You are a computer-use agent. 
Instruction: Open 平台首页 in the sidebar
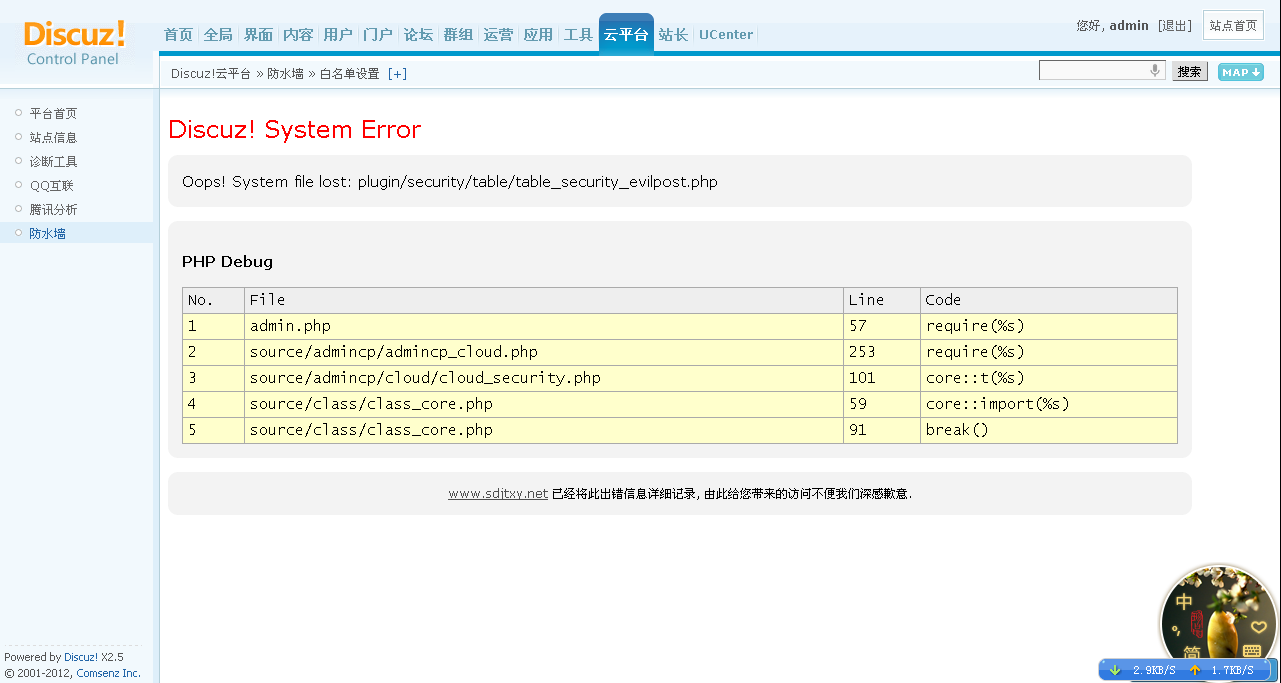[53, 114]
